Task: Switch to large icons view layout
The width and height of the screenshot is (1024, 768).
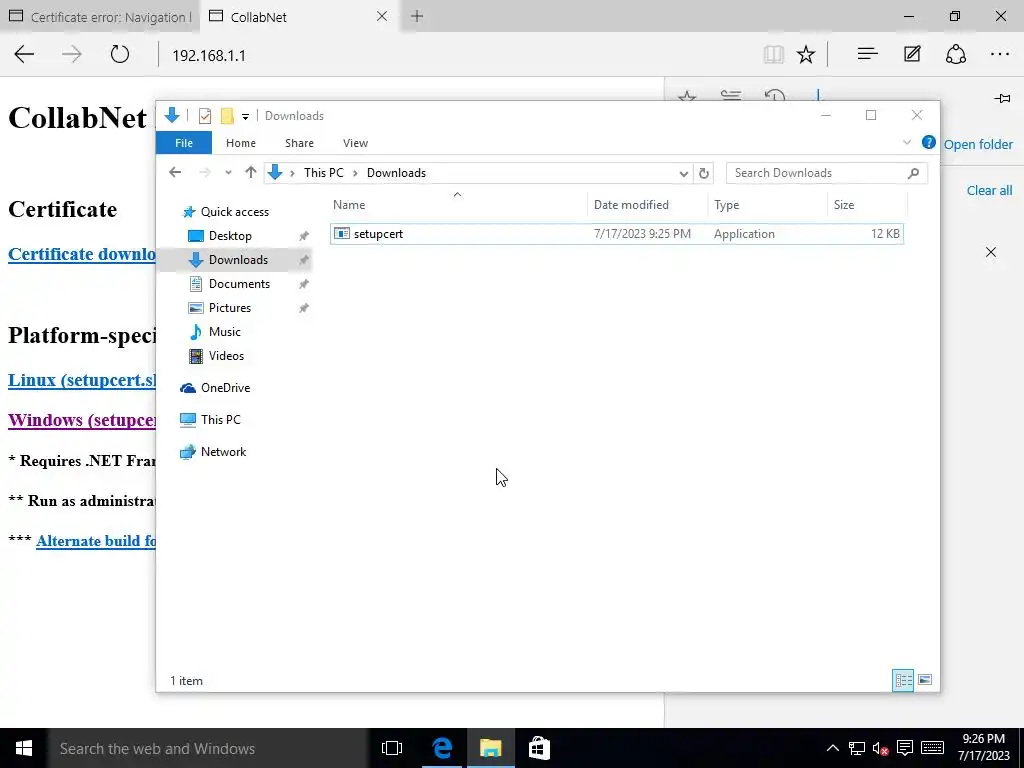Action: pos(925,680)
